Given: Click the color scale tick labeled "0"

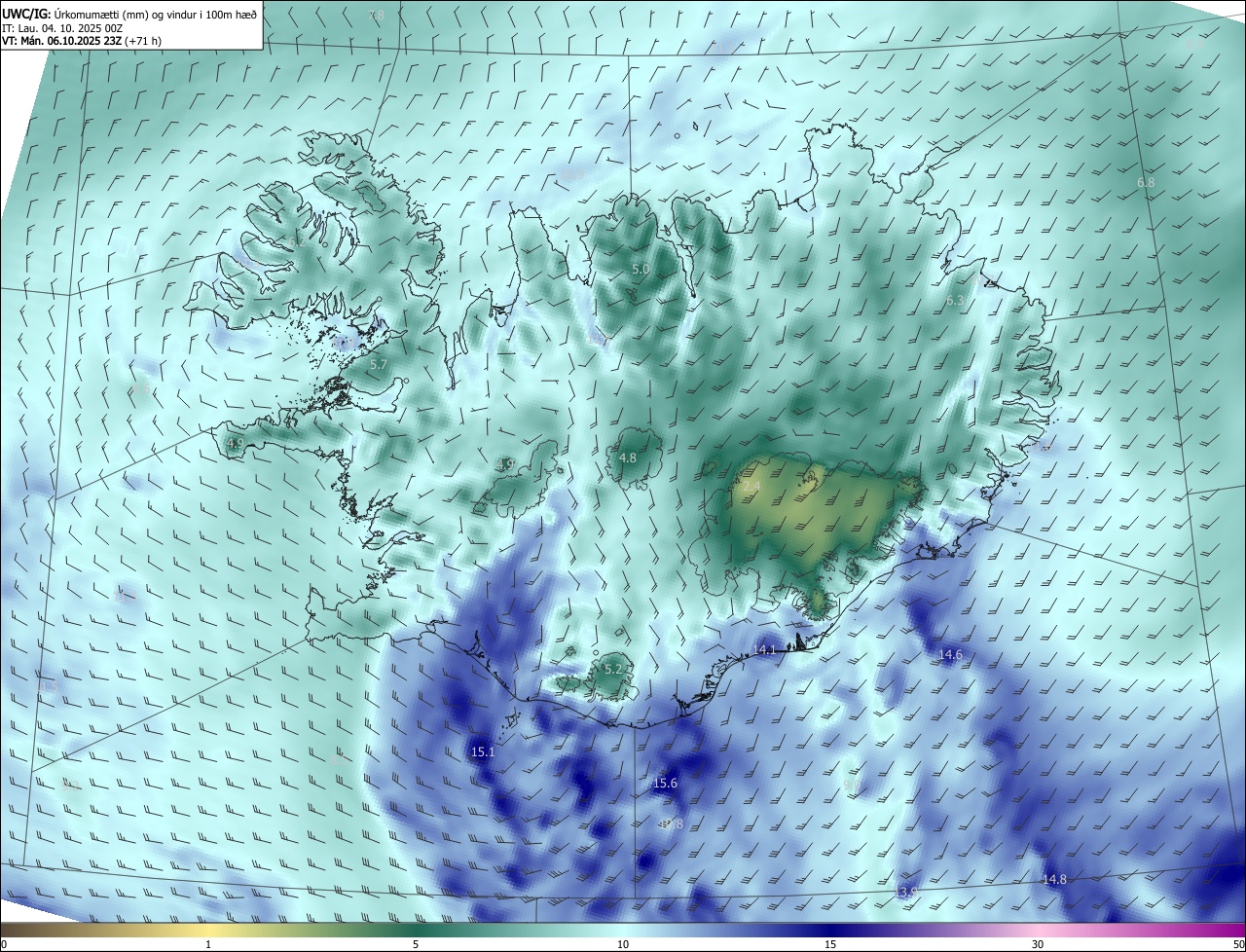Looking at the screenshot, I should (x=4, y=944).
